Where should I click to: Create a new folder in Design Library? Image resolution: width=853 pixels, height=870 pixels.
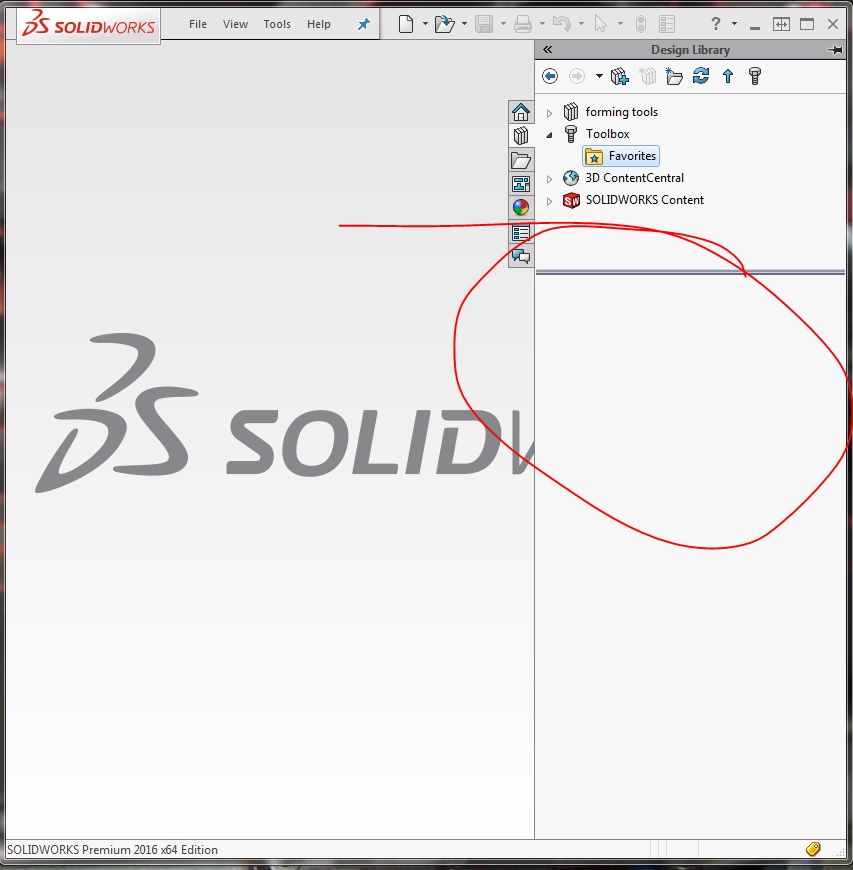click(x=674, y=76)
